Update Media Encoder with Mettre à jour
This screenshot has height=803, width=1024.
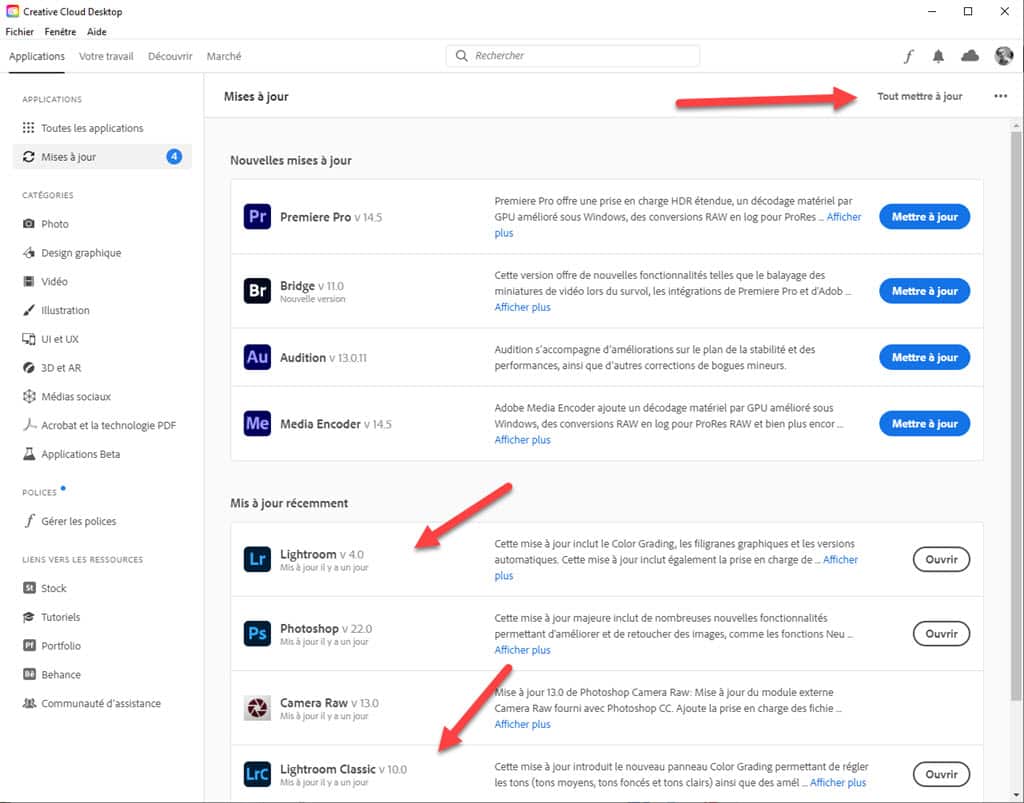tap(924, 424)
